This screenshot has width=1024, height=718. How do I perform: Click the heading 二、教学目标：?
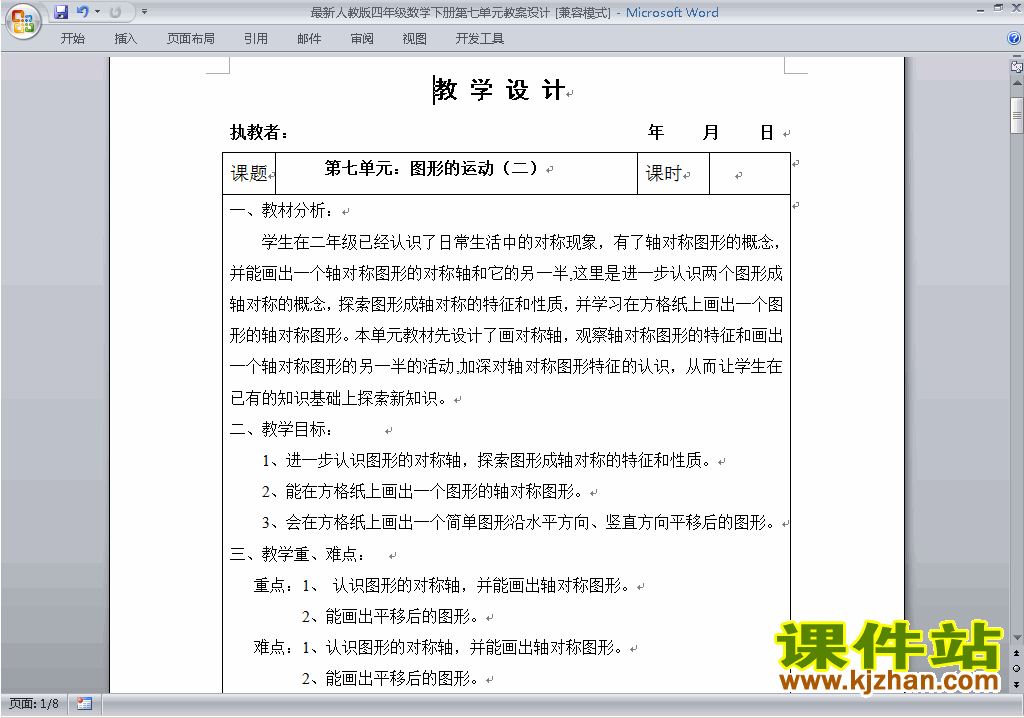tap(282, 429)
